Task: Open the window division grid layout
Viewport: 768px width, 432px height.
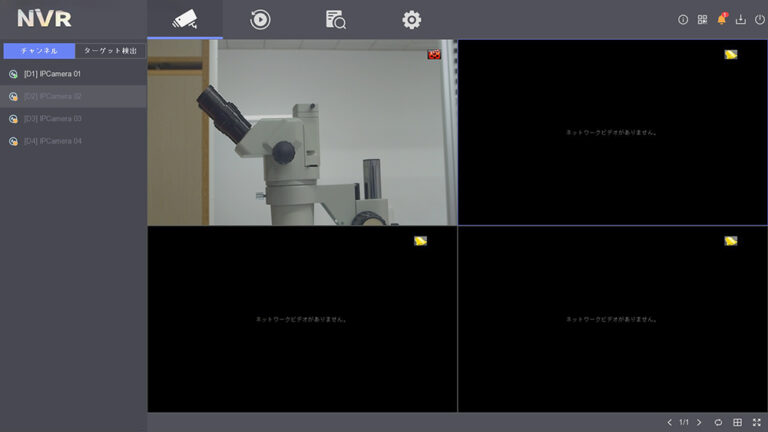Action: click(x=737, y=422)
